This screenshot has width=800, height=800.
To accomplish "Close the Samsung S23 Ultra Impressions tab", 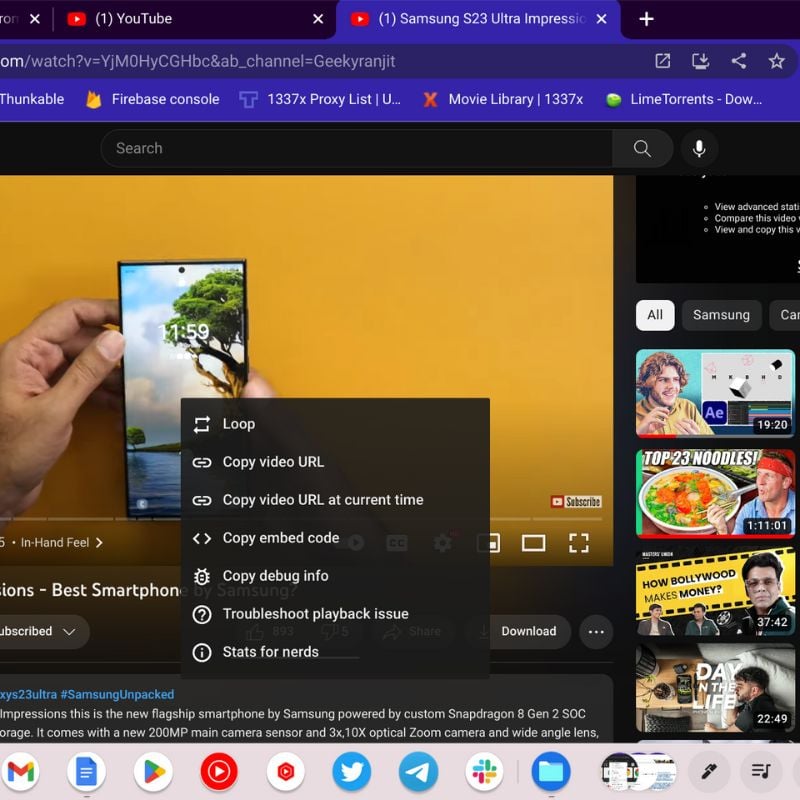I will 602,19.
